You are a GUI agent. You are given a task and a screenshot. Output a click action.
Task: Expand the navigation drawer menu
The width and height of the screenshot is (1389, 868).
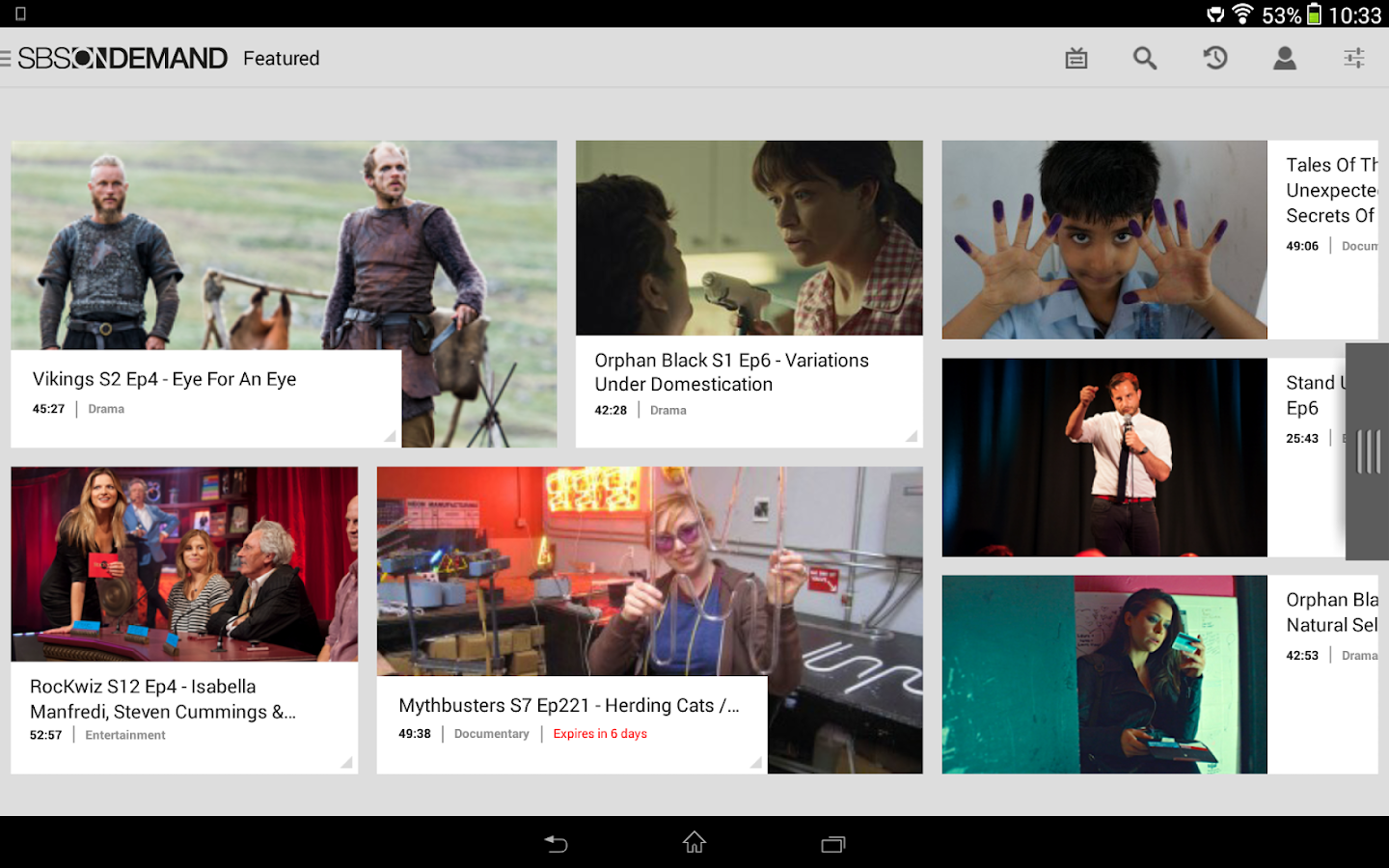8,57
